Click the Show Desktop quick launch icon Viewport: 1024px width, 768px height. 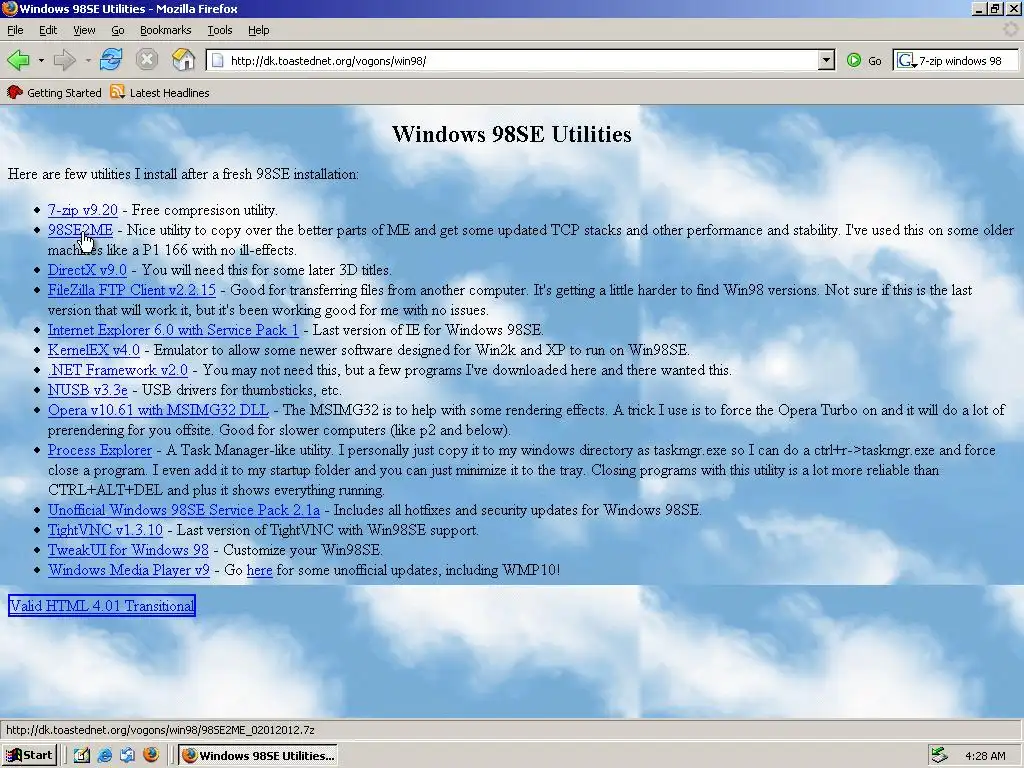point(82,756)
